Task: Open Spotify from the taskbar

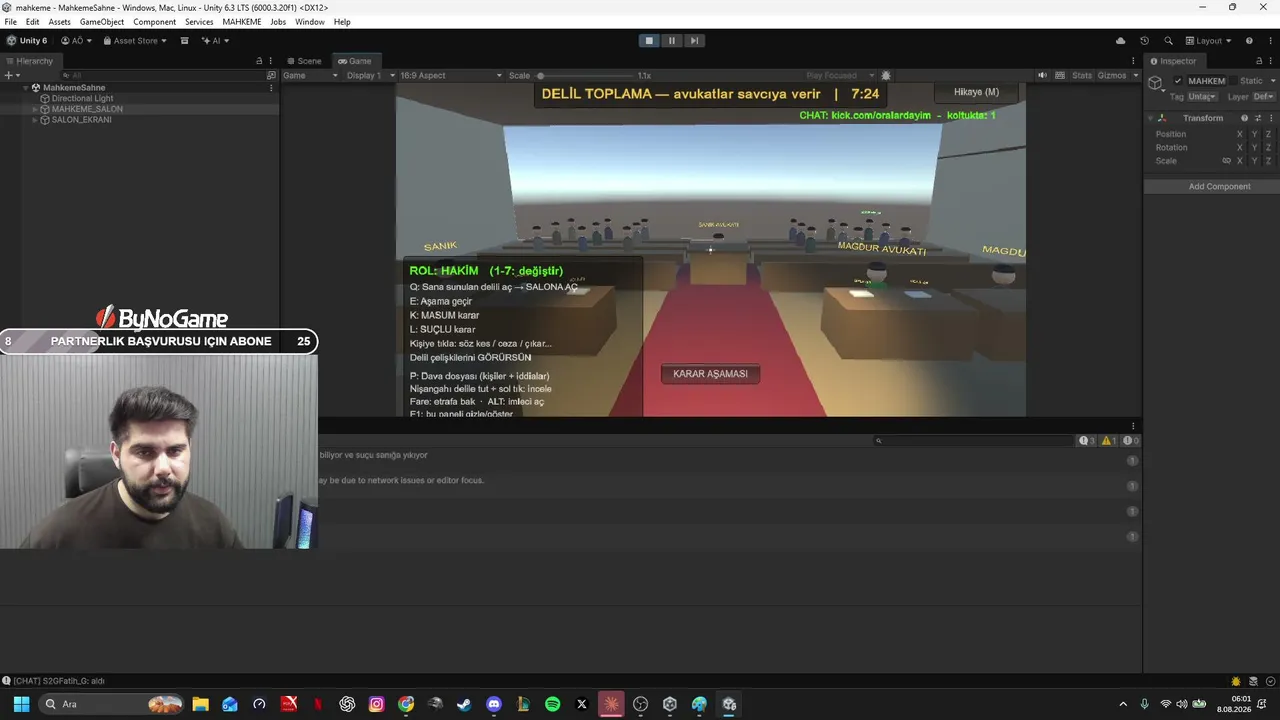Action: pos(552,704)
